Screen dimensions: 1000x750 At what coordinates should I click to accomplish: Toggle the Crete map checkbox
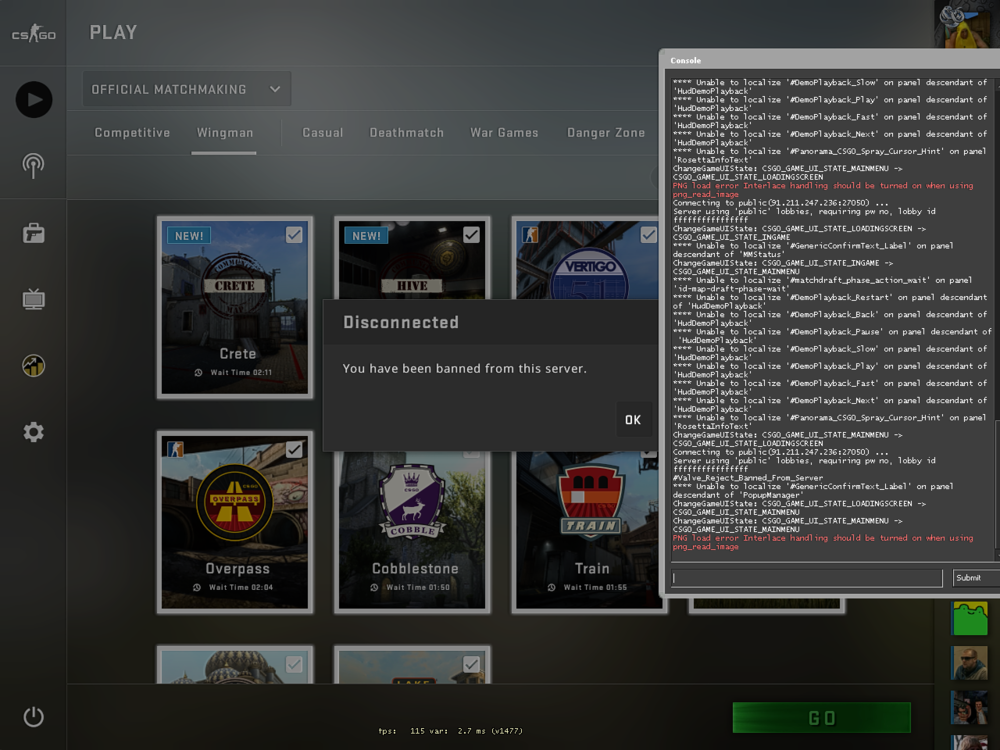(x=294, y=235)
